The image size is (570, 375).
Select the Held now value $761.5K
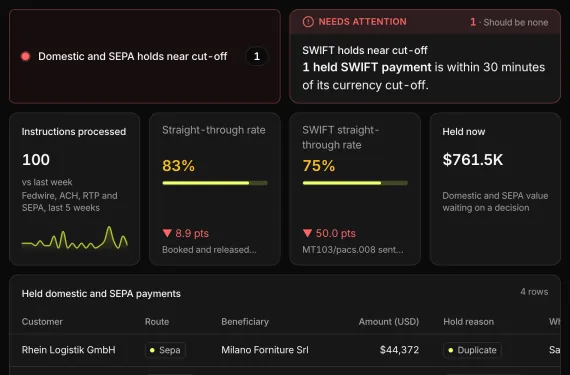[x=473, y=160]
